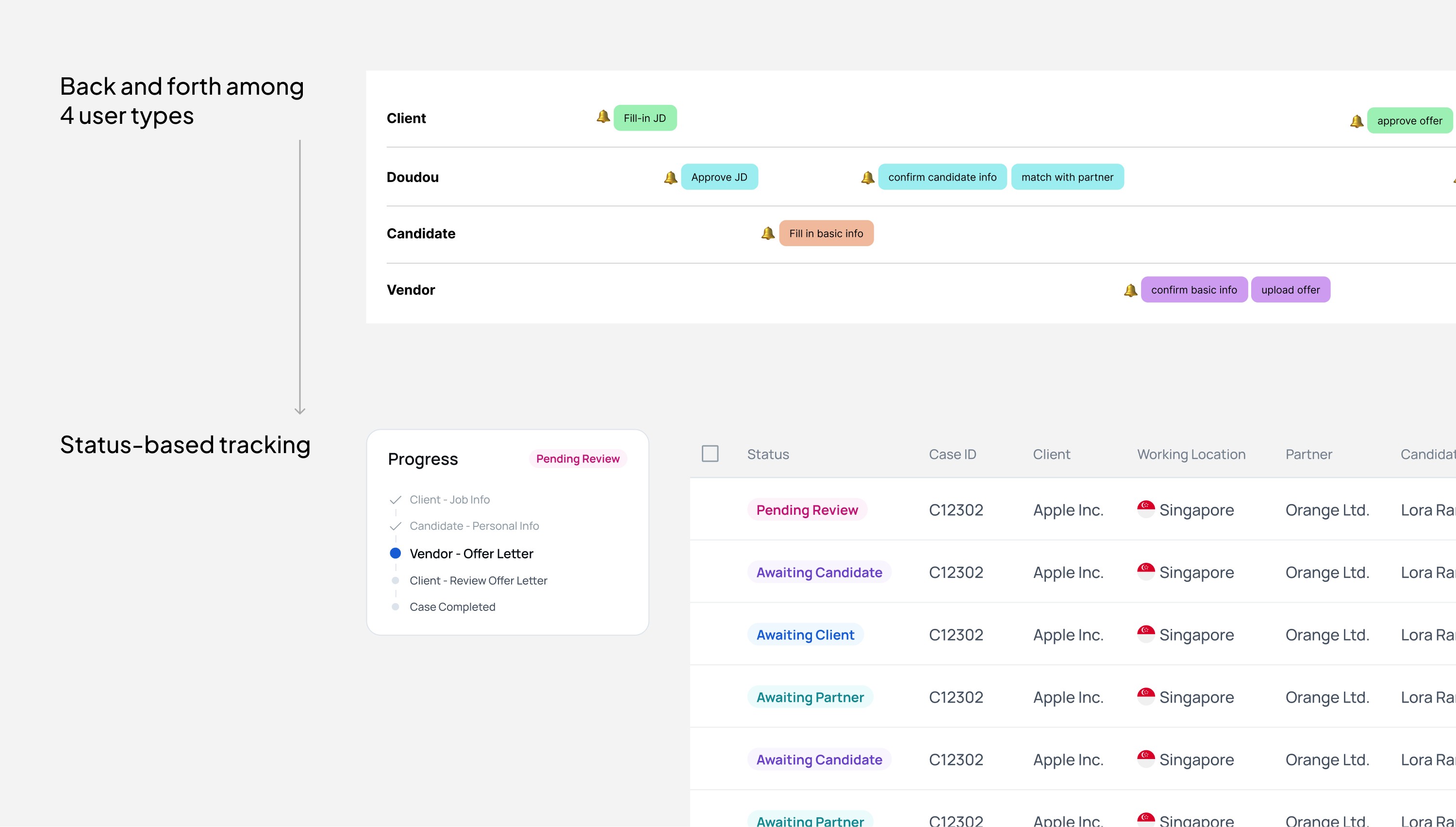This screenshot has height=827, width=1456.
Task: Click the Partner column header
Action: click(x=1308, y=455)
